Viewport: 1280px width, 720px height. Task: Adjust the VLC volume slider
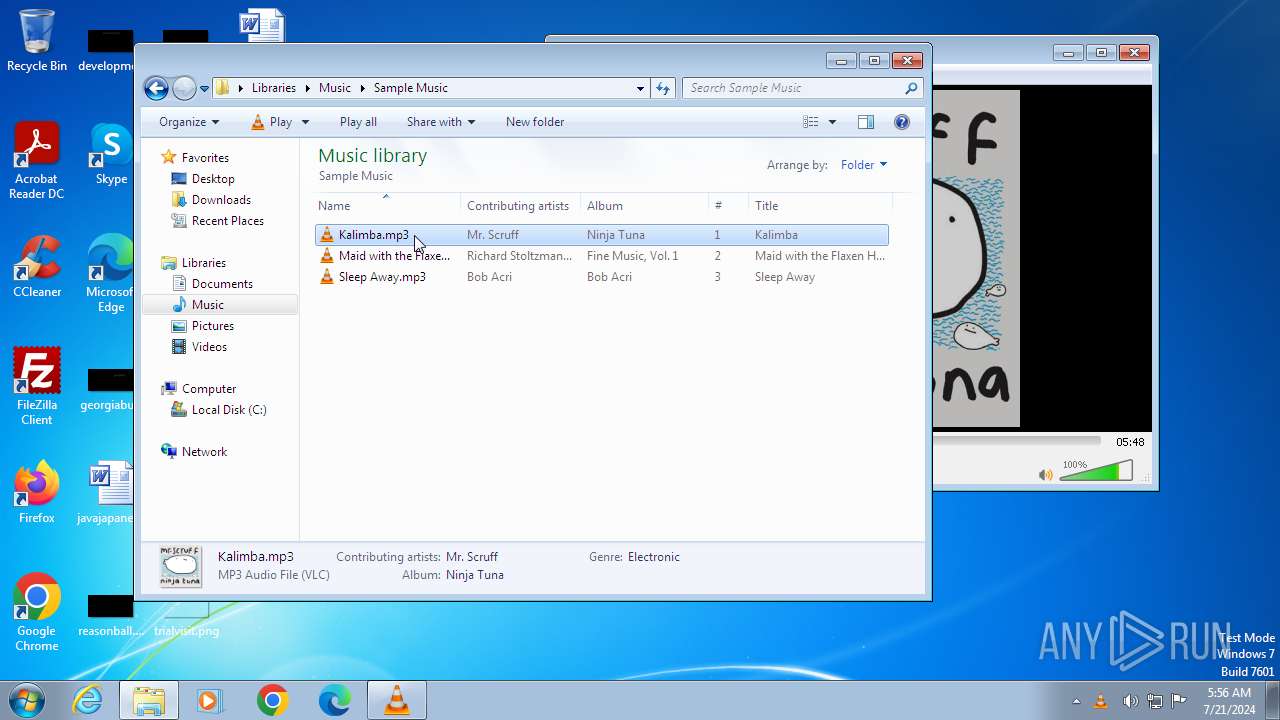click(x=1096, y=471)
